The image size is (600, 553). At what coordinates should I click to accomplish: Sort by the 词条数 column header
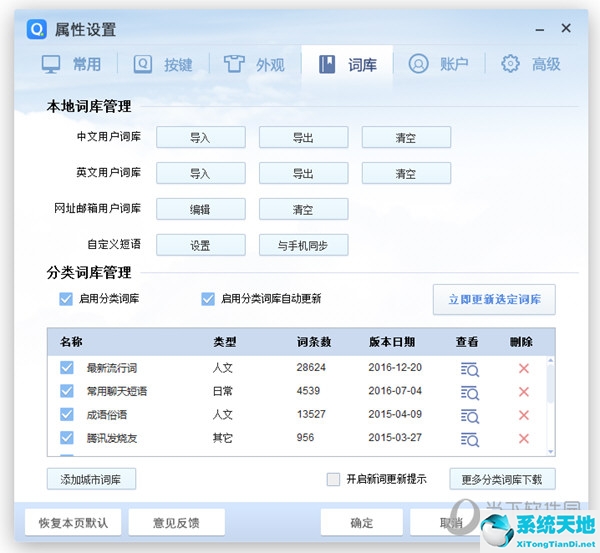tap(314, 341)
